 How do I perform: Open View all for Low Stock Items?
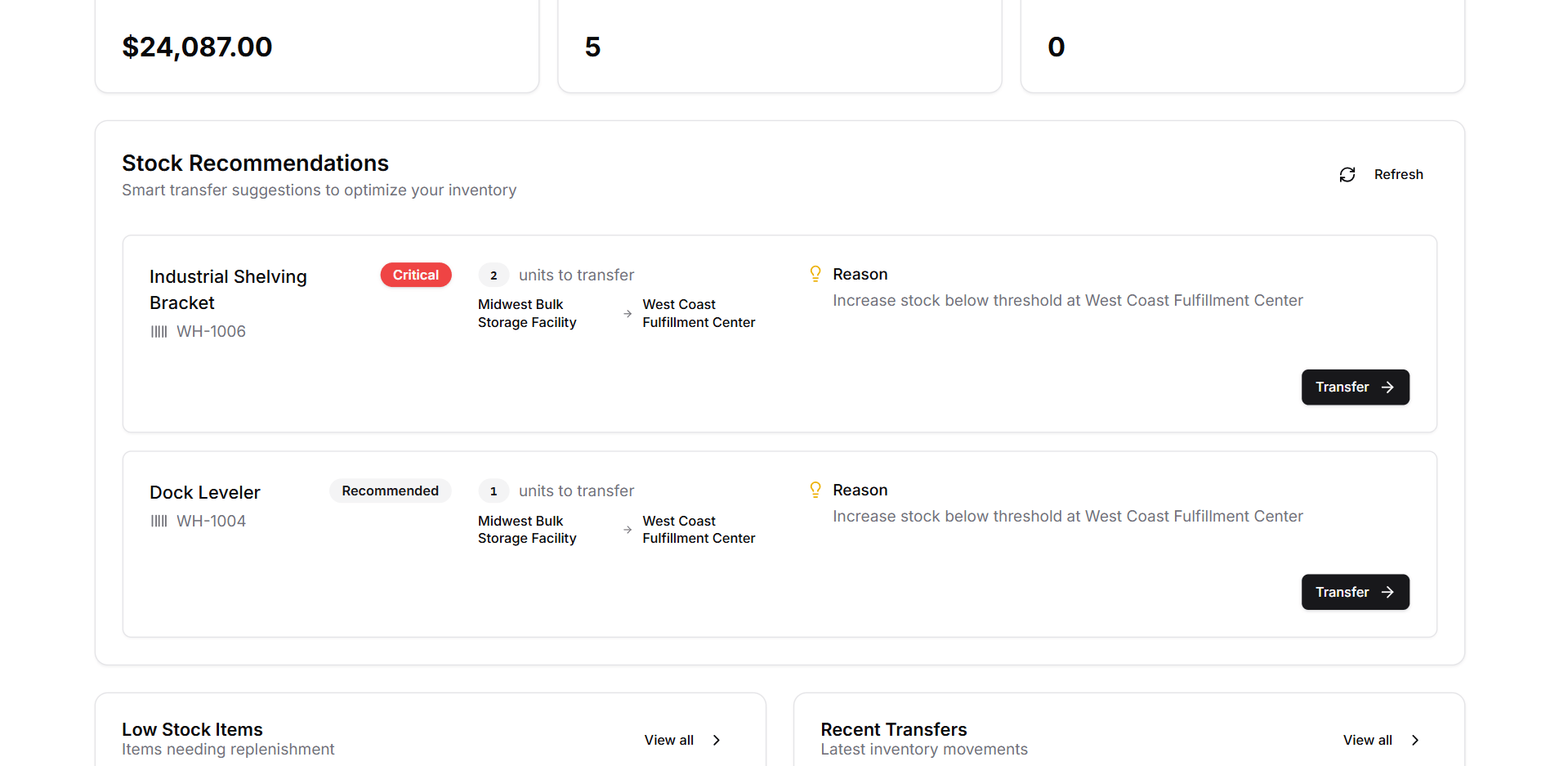click(x=683, y=740)
